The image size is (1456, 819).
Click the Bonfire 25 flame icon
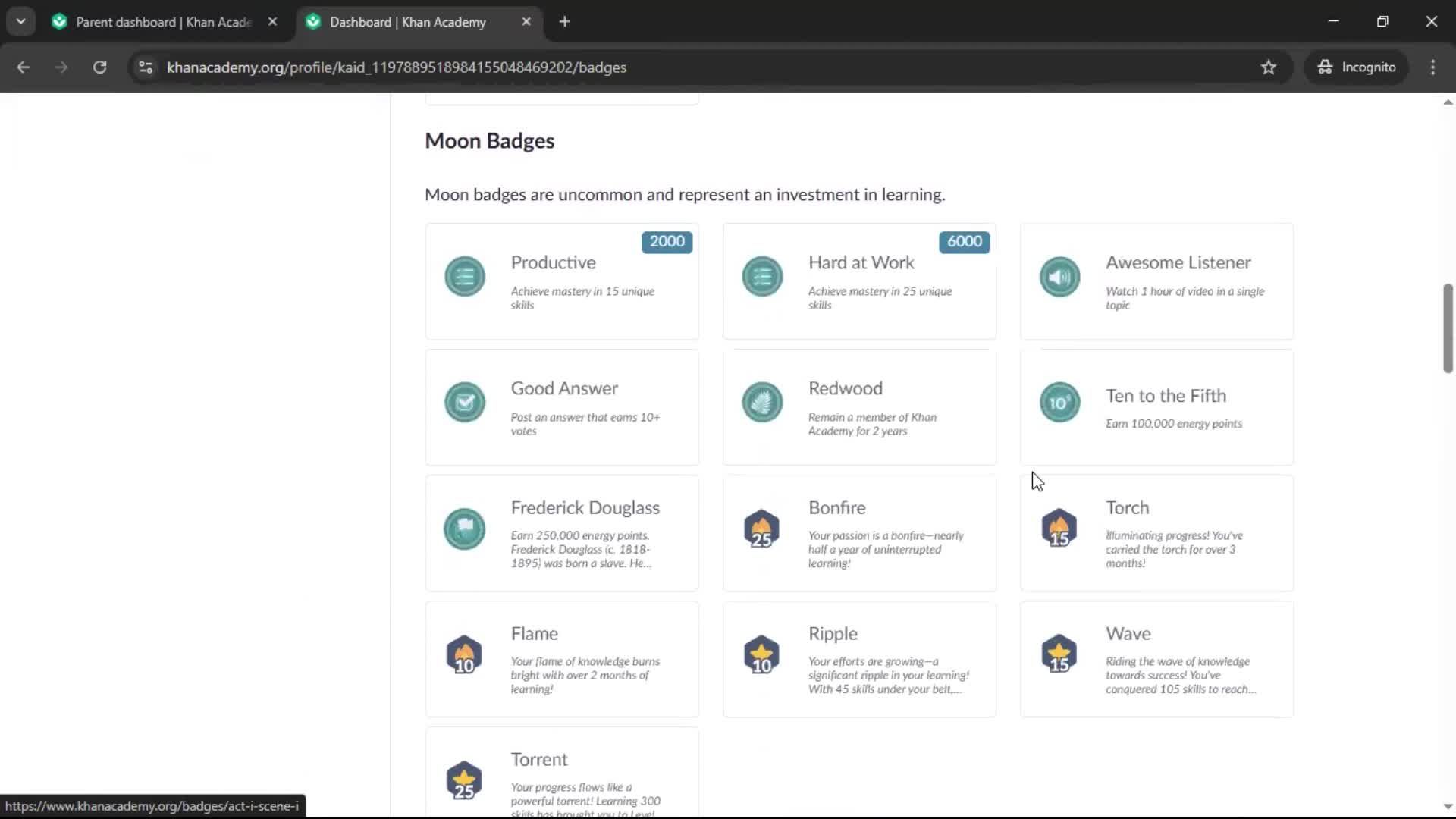[x=762, y=529]
